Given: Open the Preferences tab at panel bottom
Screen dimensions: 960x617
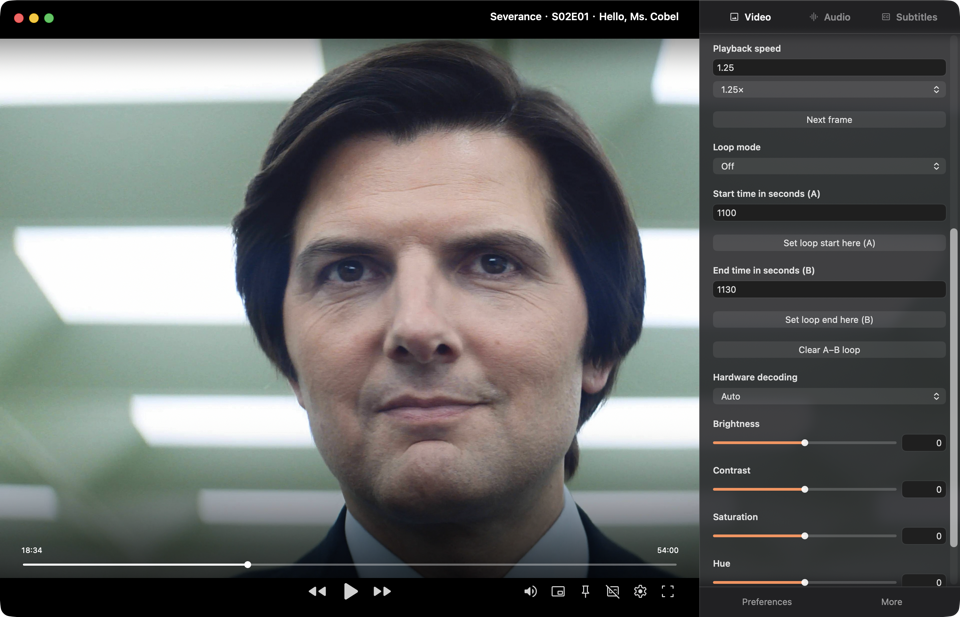Looking at the screenshot, I should [x=767, y=602].
